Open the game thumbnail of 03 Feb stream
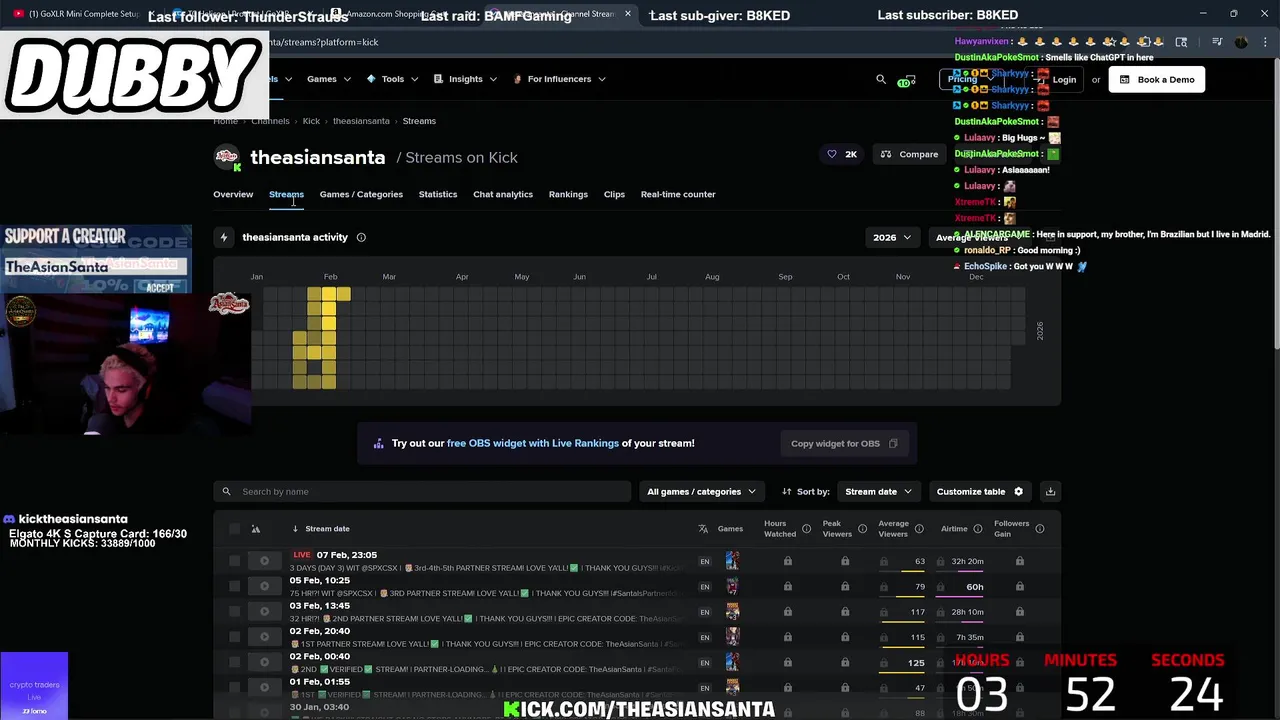Viewport: 1280px width, 720px height. click(732, 612)
